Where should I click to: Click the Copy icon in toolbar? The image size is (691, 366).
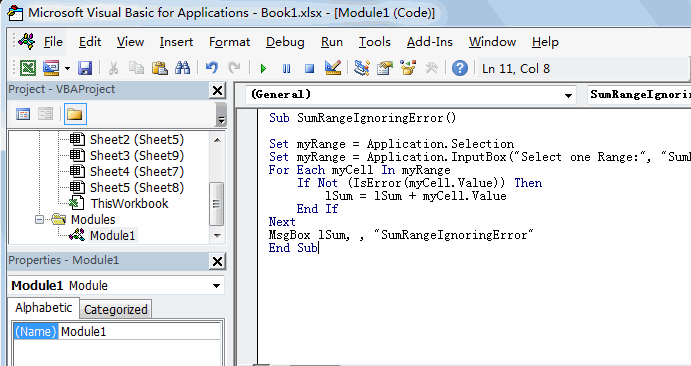coord(136,68)
